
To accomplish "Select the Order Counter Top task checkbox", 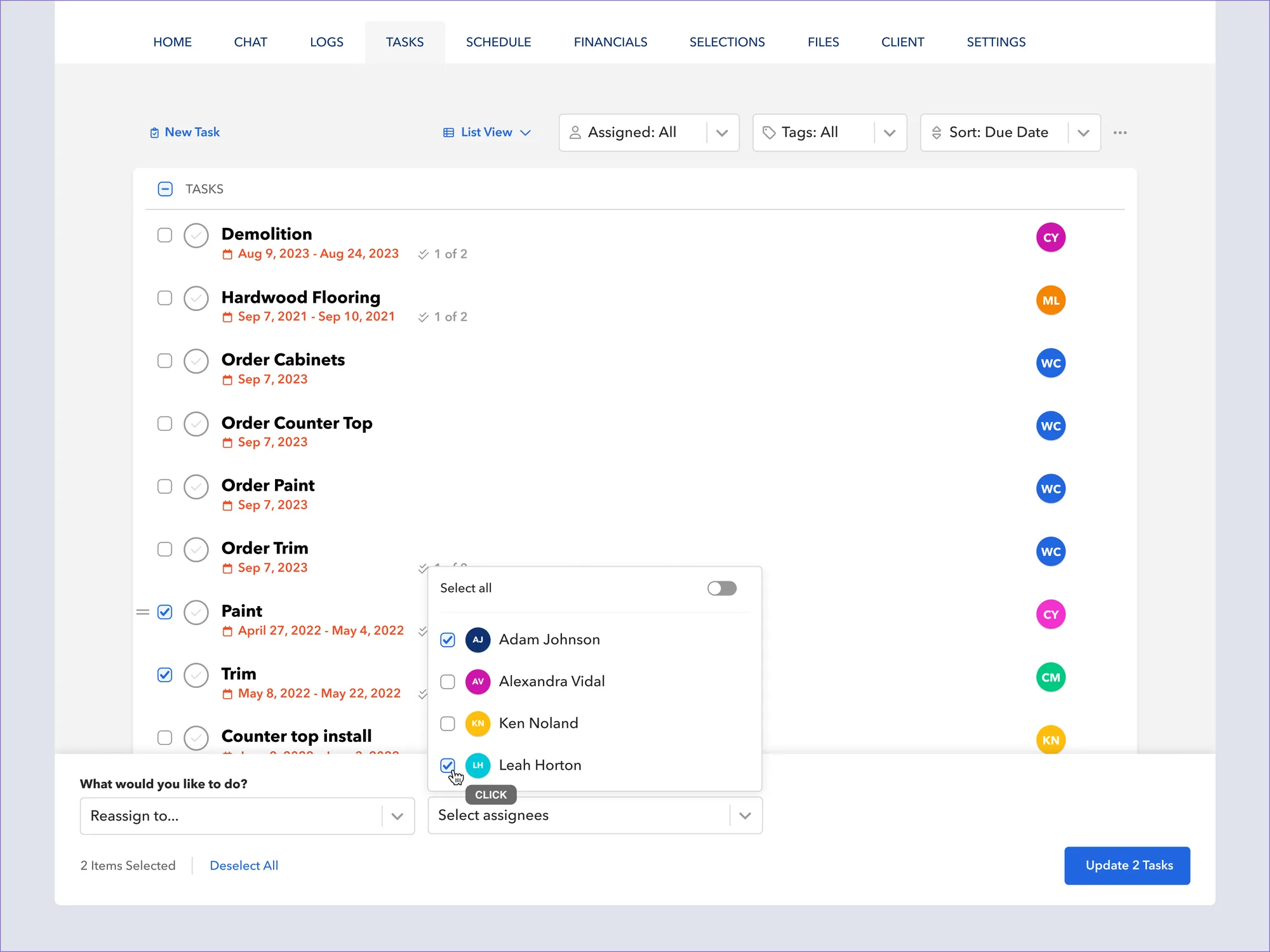I will coord(164,424).
